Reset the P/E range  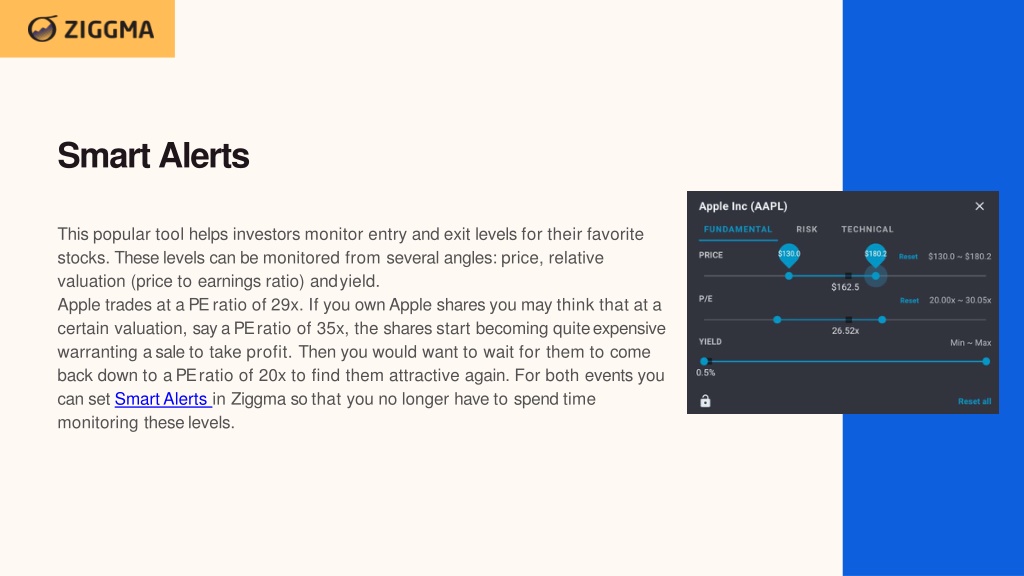point(909,300)
